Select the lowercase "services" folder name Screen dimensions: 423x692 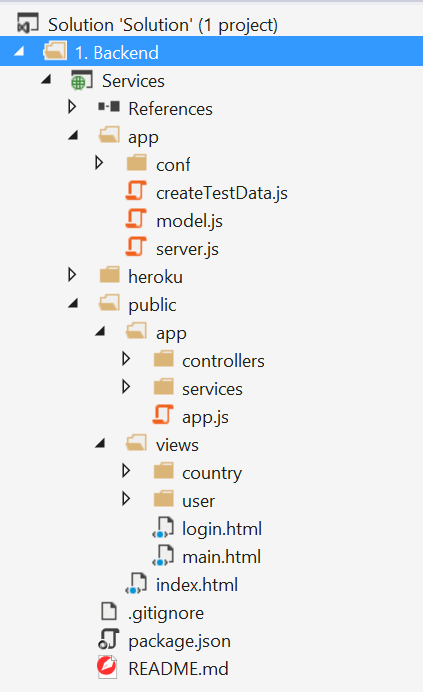coord(212,389)
